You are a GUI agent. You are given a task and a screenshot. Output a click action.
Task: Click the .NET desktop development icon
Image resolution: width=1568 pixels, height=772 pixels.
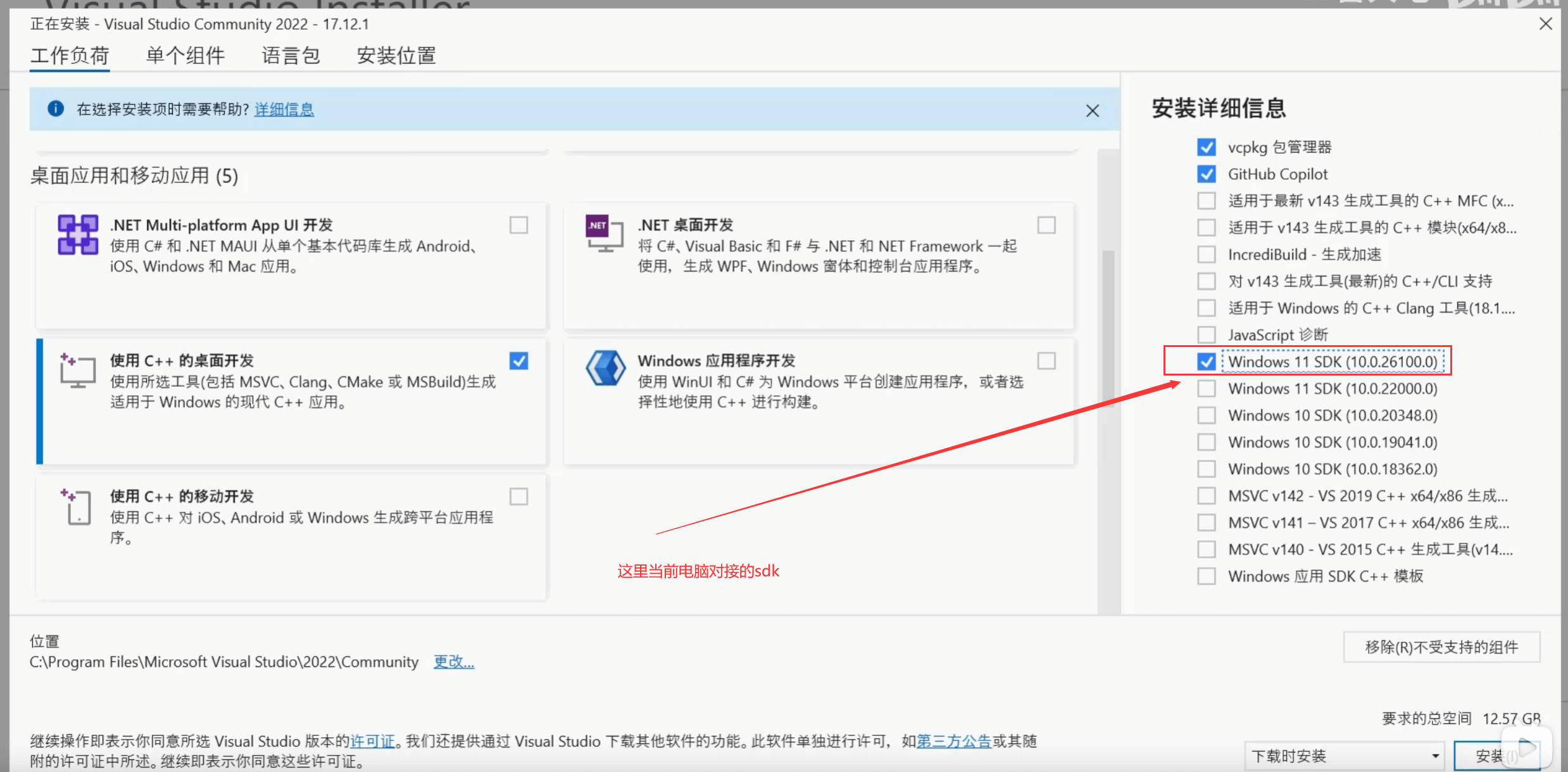click(605, 233)
